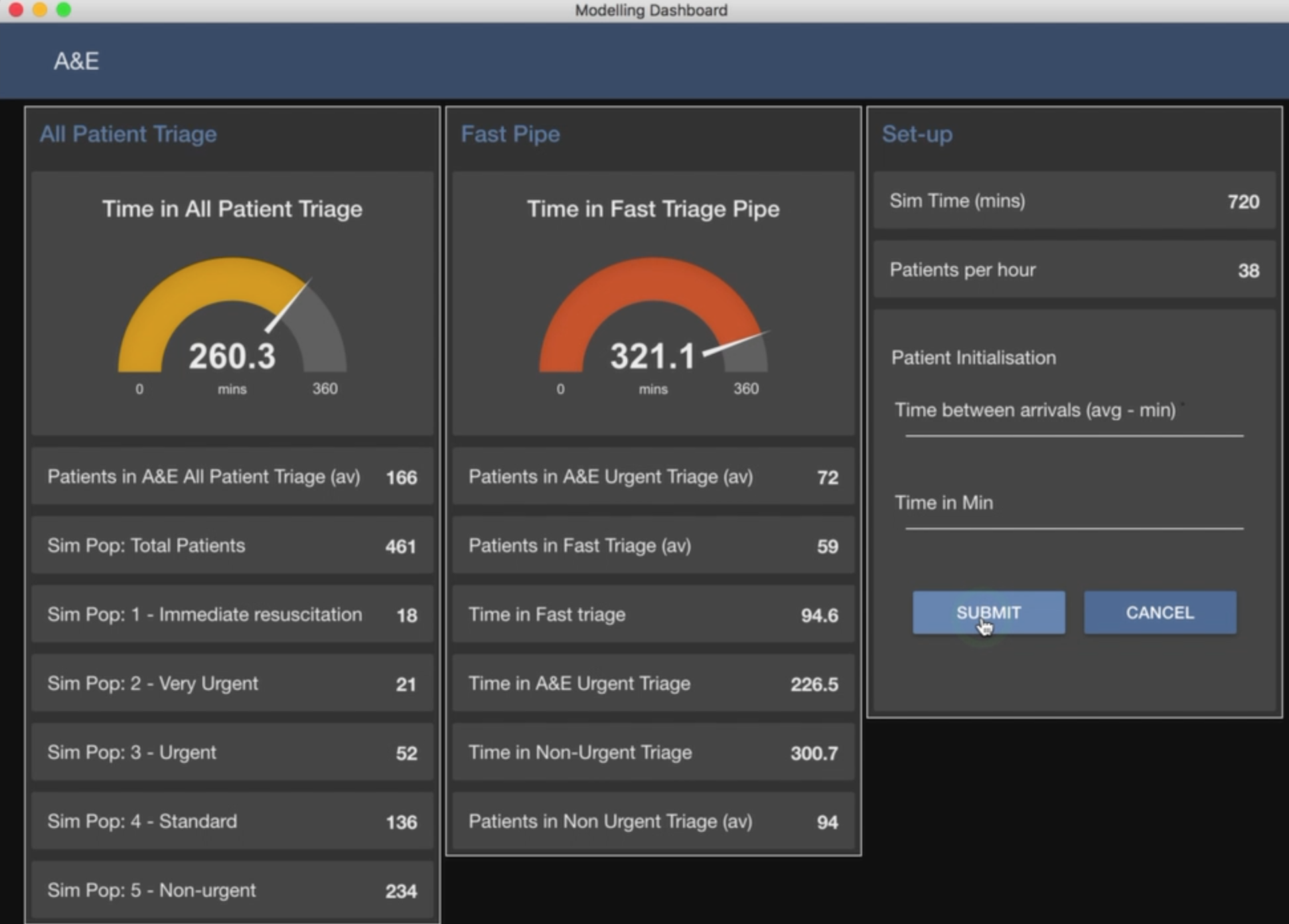Click Patients in A&E Urgent Triage row
The height and width of the screenshot is (924, 1289).
tap(652, 477)
